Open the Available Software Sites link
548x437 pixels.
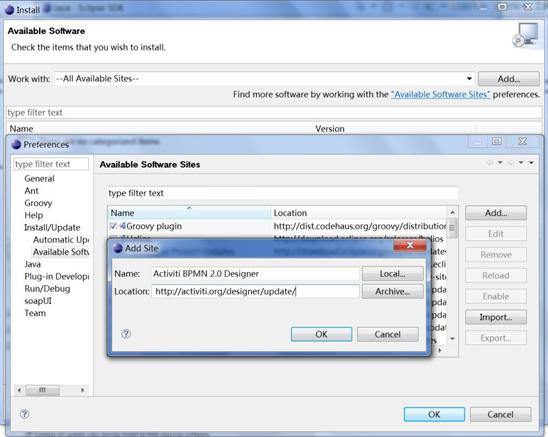[x=440, y=94]
